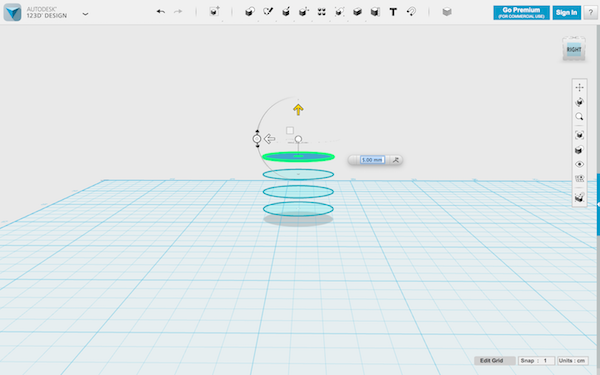Toggle sketches visibility in the navigation bar
The image size is (600, 375).
(579, 179)
